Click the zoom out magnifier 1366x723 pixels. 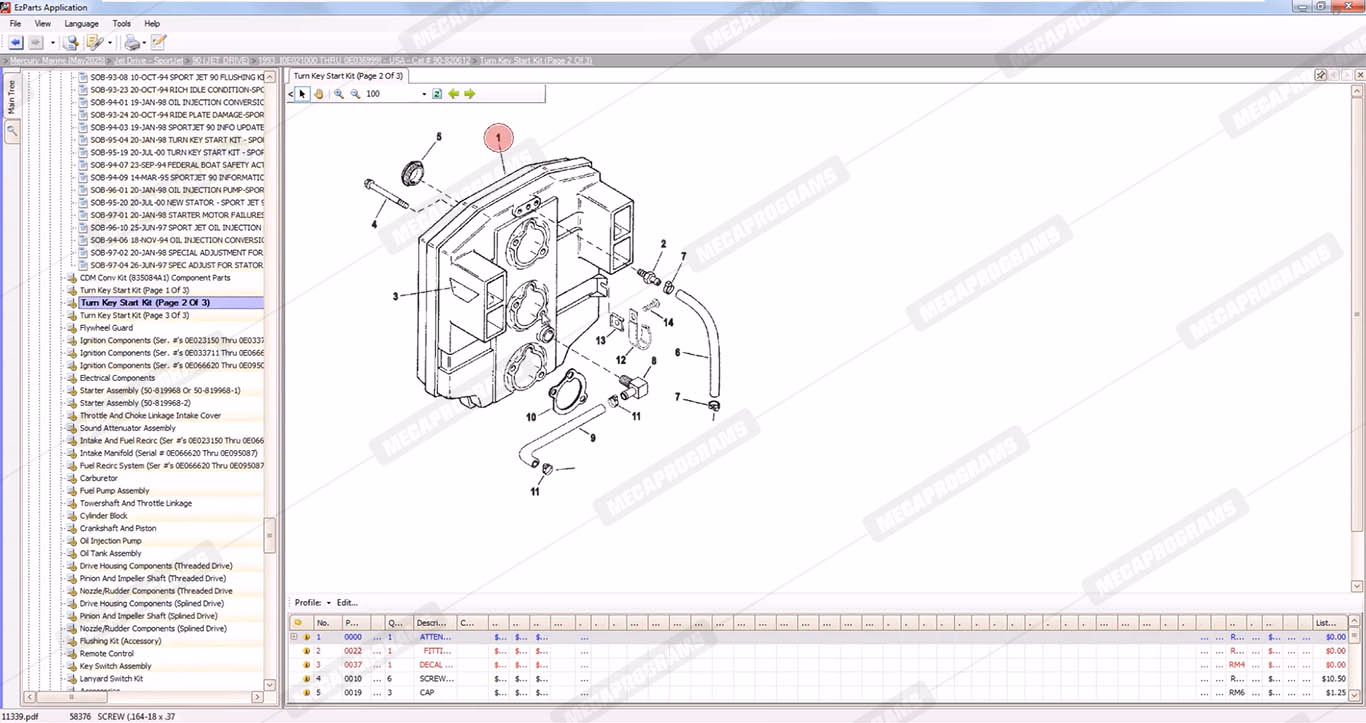tap(354, 94)
